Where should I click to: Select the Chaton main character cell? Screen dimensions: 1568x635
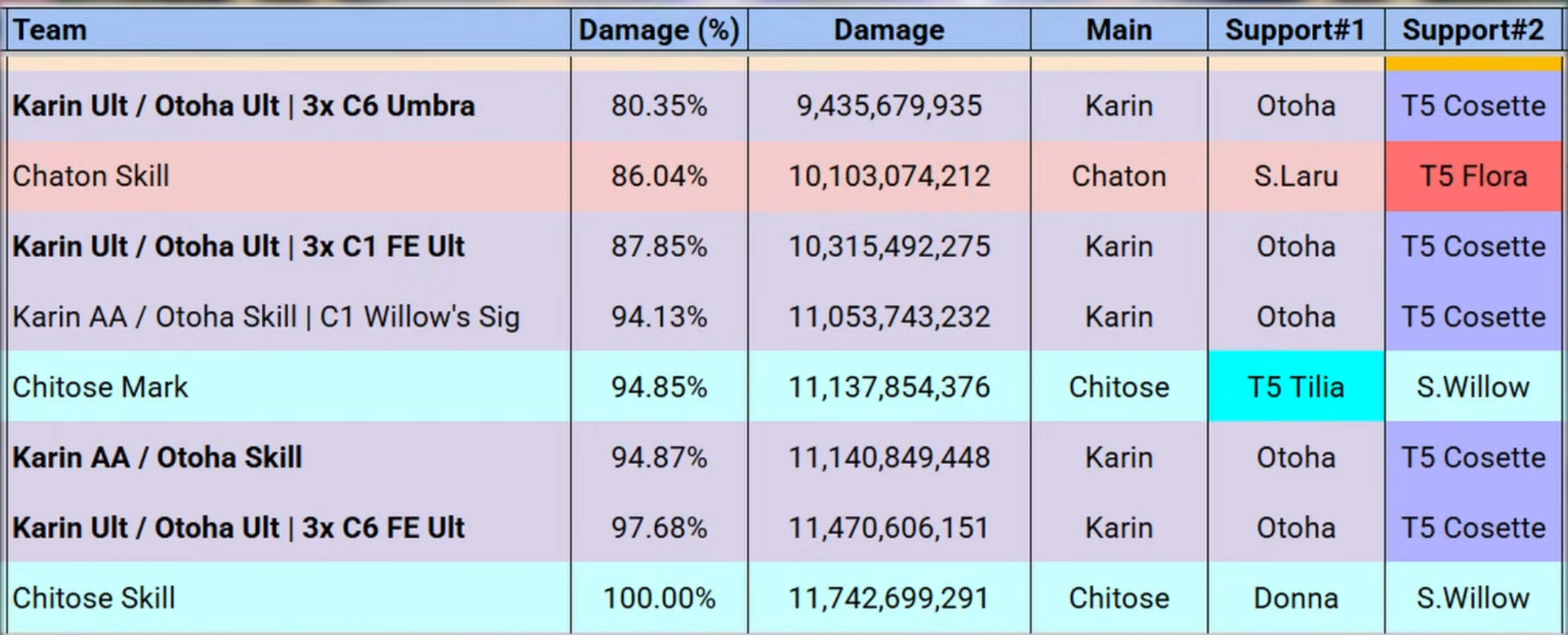[x=1119, y=176]
